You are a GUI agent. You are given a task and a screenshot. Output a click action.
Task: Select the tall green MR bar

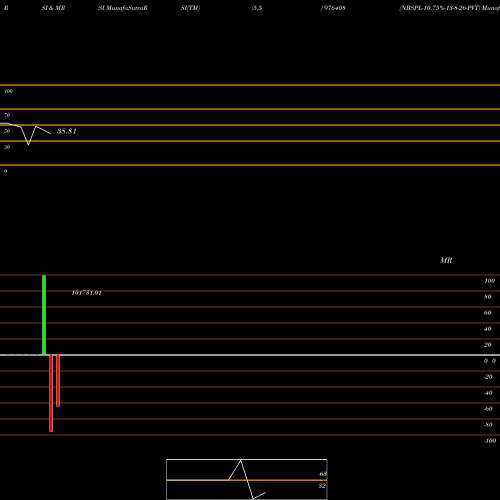44,315
